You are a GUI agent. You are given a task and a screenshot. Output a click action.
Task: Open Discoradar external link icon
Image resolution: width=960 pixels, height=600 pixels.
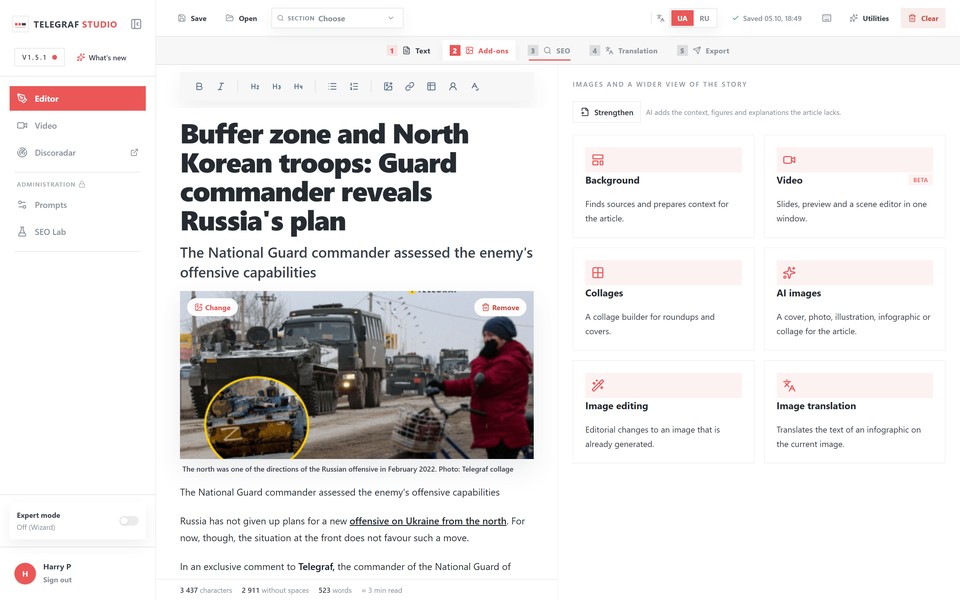134,152
